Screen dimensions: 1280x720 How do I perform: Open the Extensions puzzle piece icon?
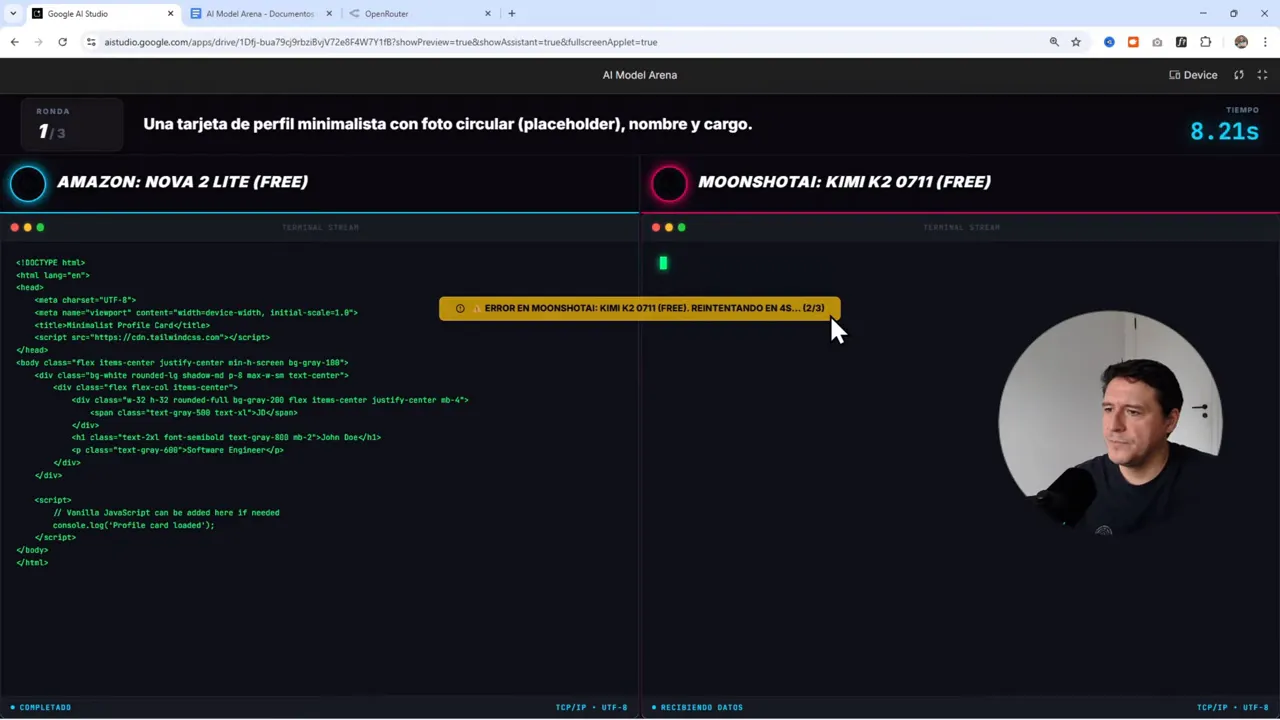click(1205, 42)
